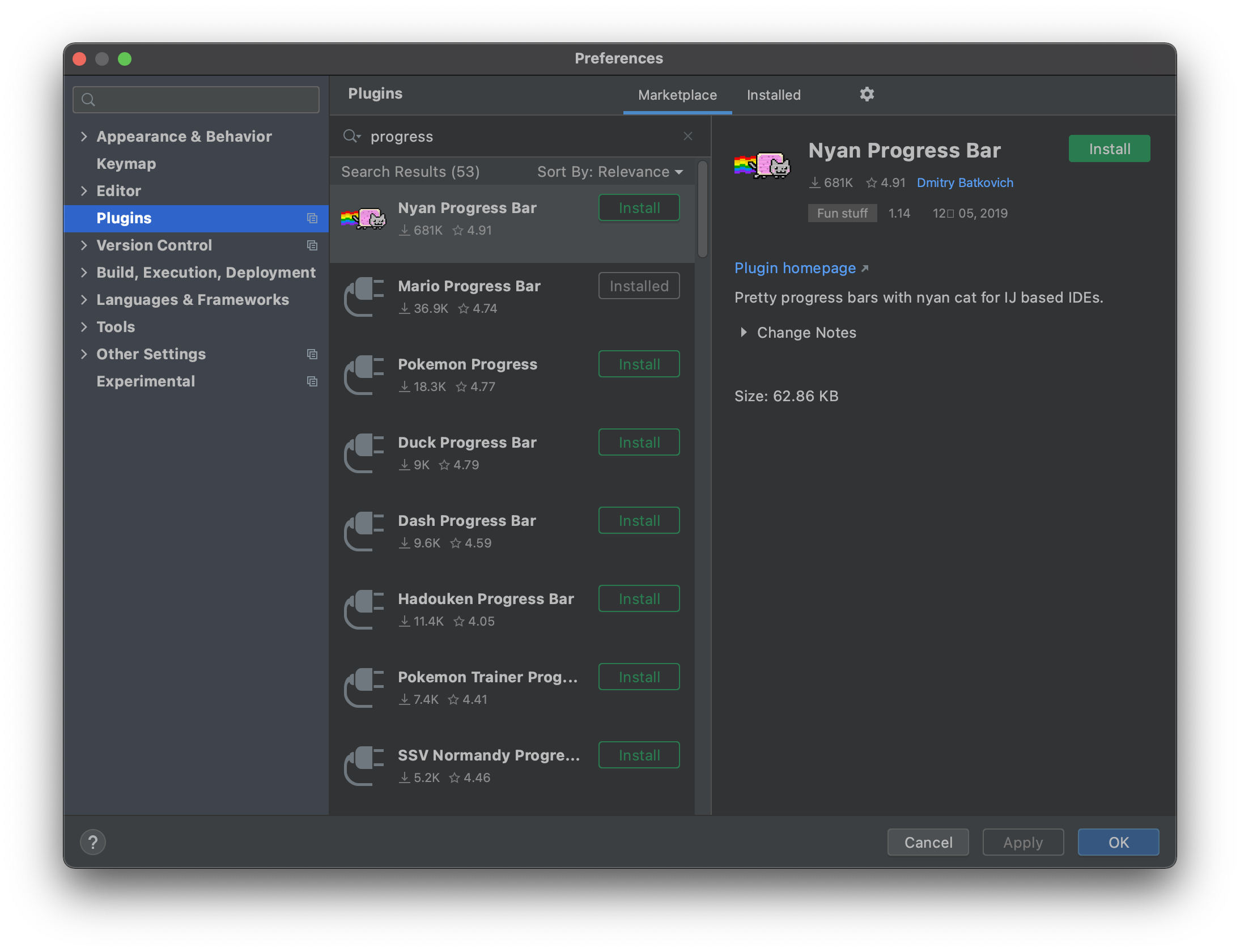Expand the Appearance & Behavior tree node

pos(84,137)
